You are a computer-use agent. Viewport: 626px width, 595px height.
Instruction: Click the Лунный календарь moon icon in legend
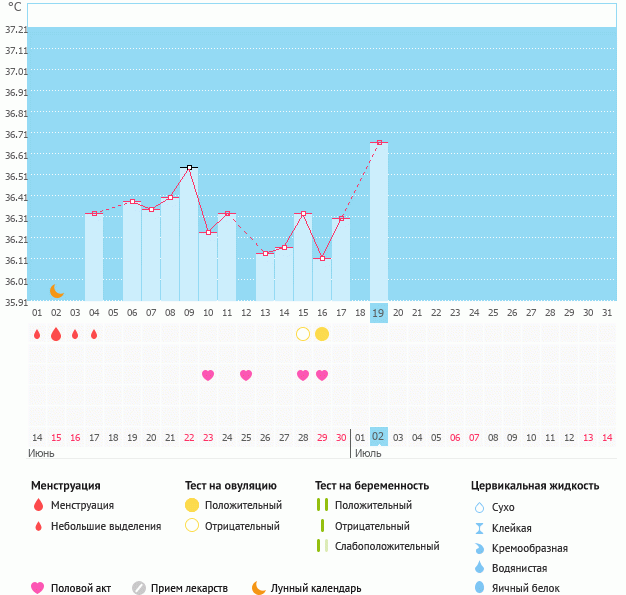[x=259, y=588]
